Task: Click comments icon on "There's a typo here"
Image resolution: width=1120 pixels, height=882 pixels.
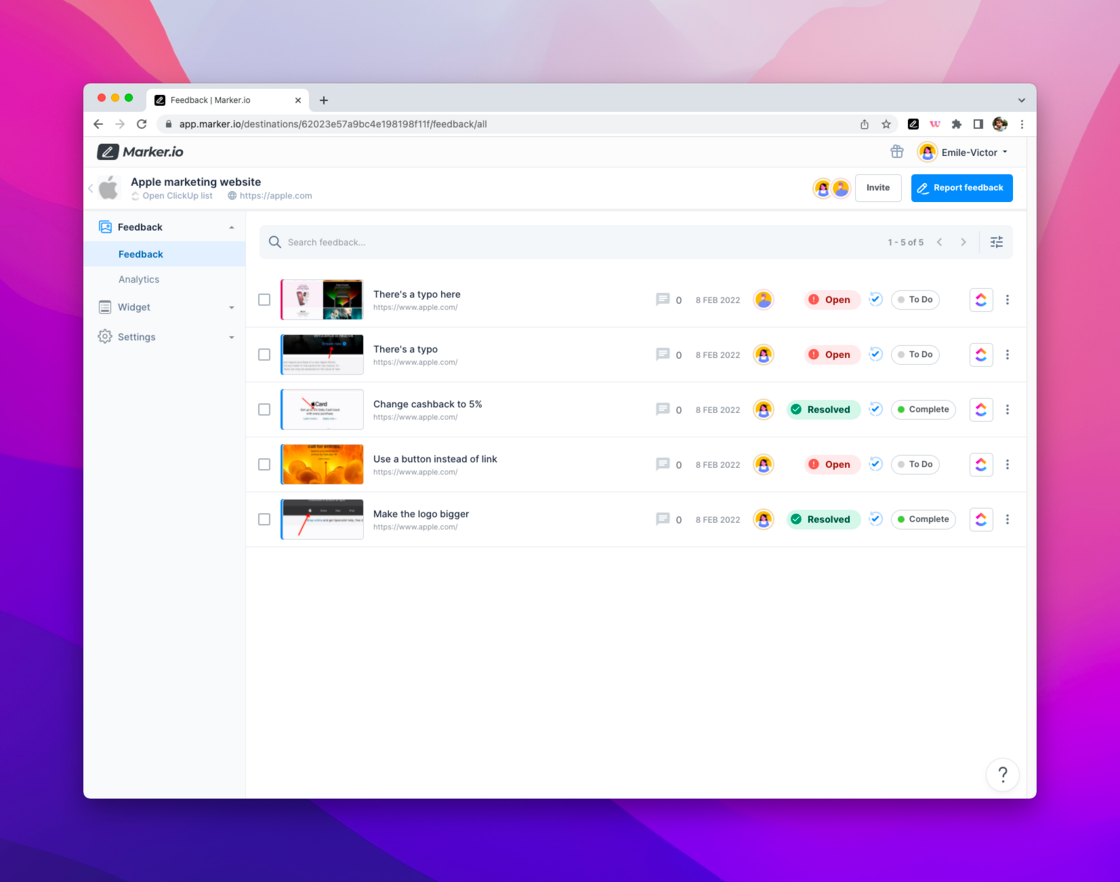Action: coord(663,299)
